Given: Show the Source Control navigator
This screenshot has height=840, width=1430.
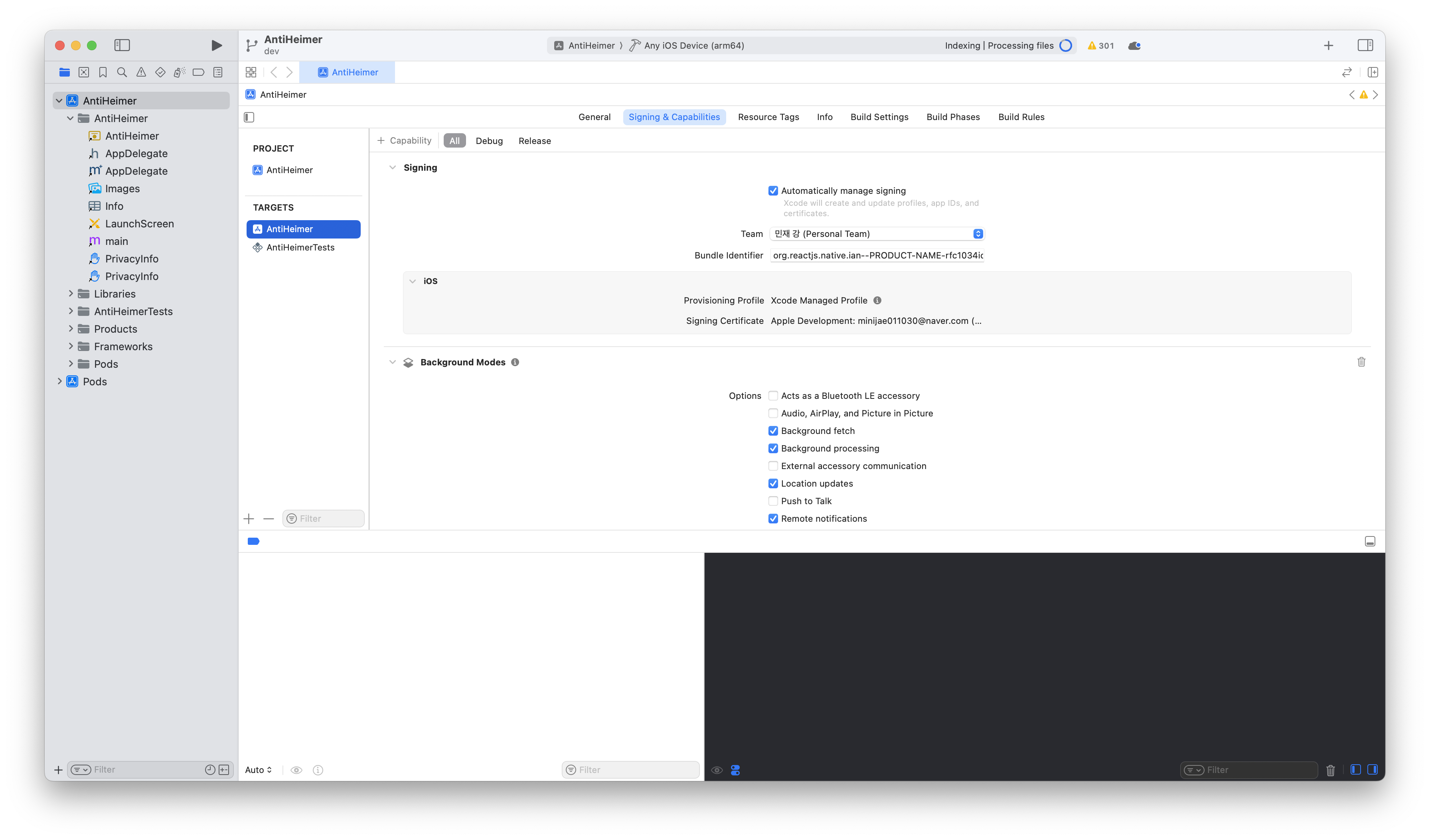Looking at the screenshot, I should 83,72.
